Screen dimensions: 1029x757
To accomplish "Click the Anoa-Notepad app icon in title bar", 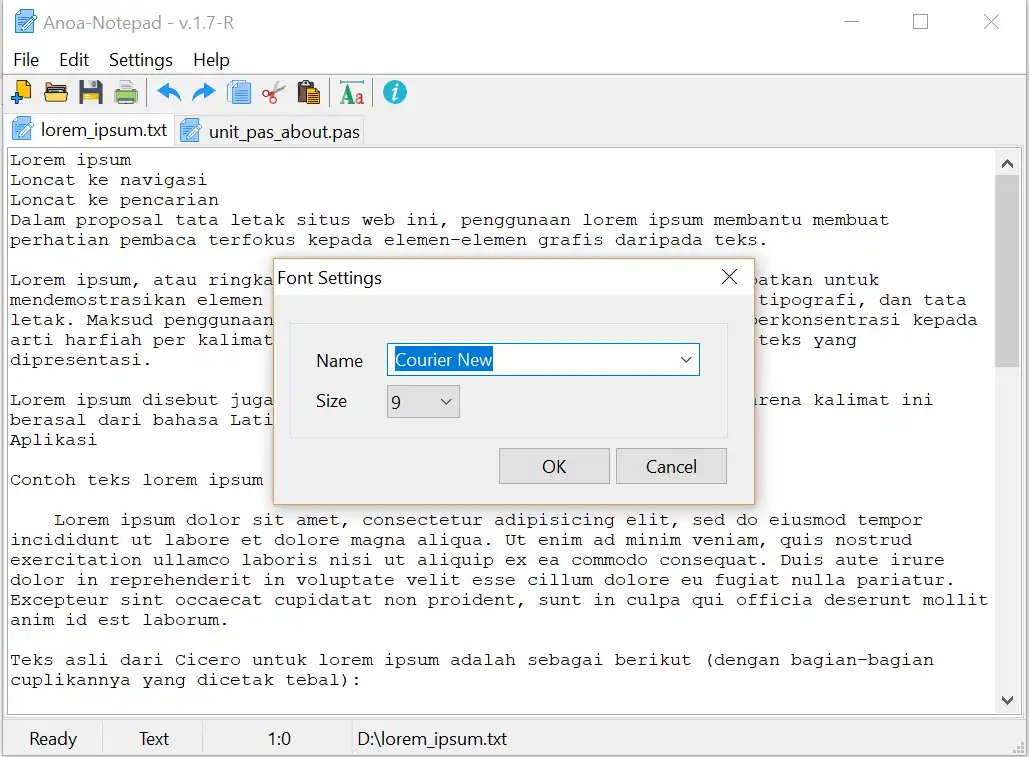I will point(25,22).
